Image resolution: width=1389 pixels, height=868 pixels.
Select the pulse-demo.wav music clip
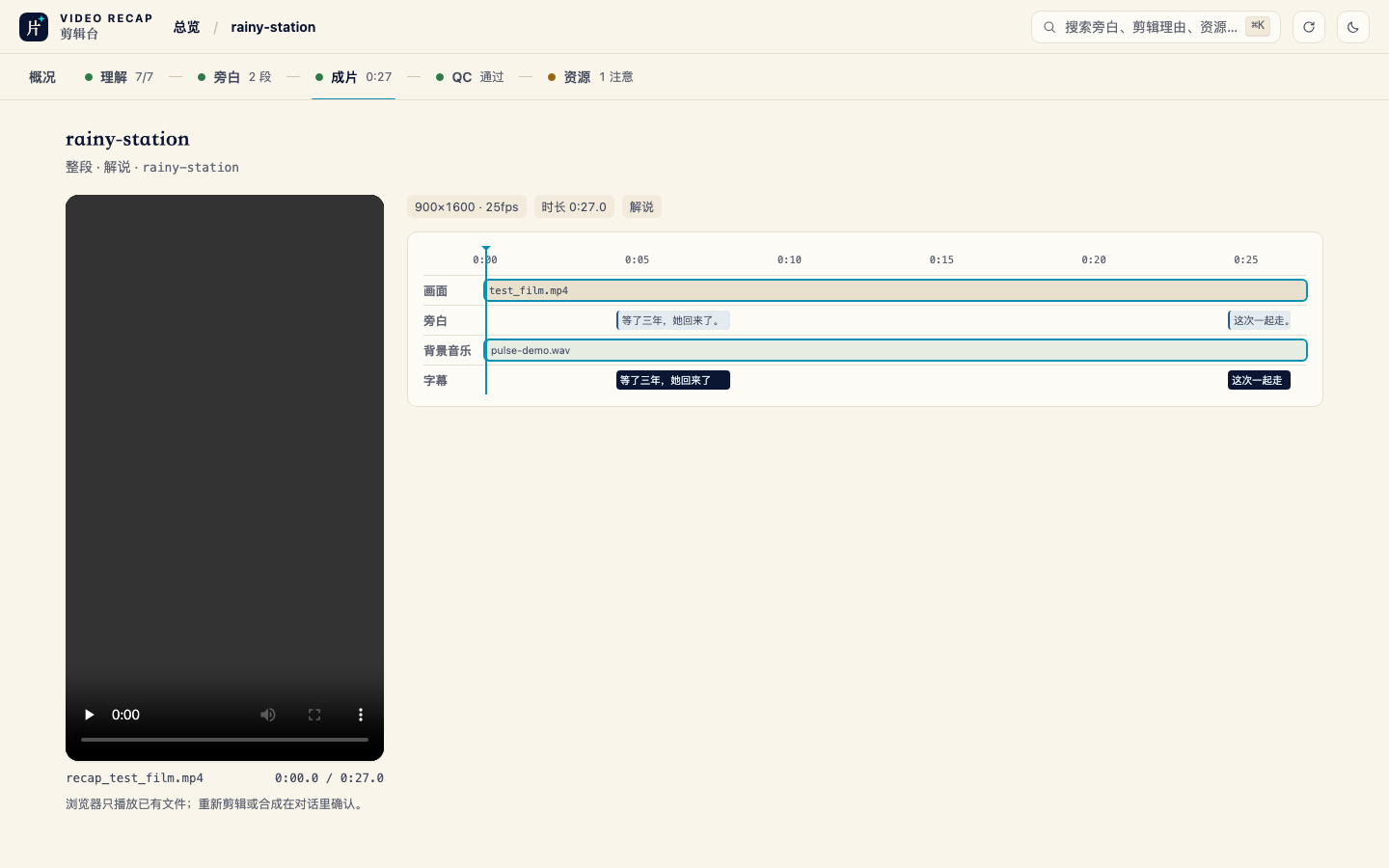[895, 350]
